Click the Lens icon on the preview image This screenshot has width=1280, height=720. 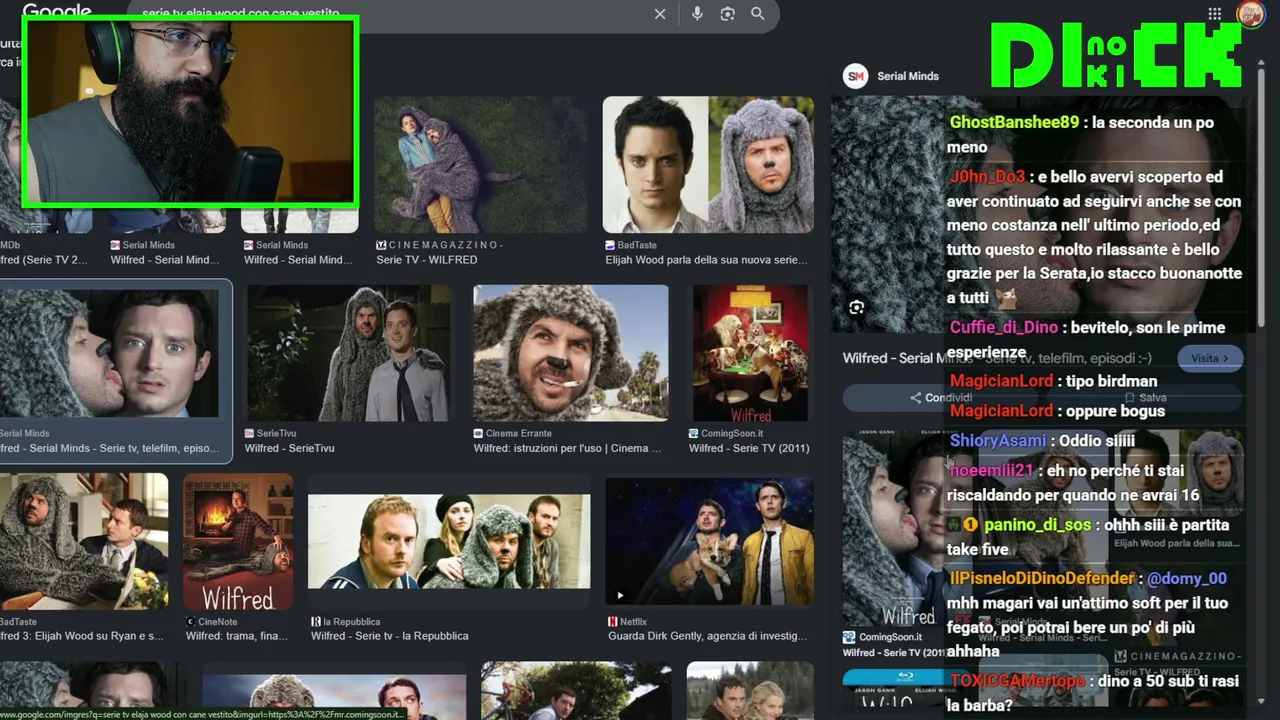857,307
